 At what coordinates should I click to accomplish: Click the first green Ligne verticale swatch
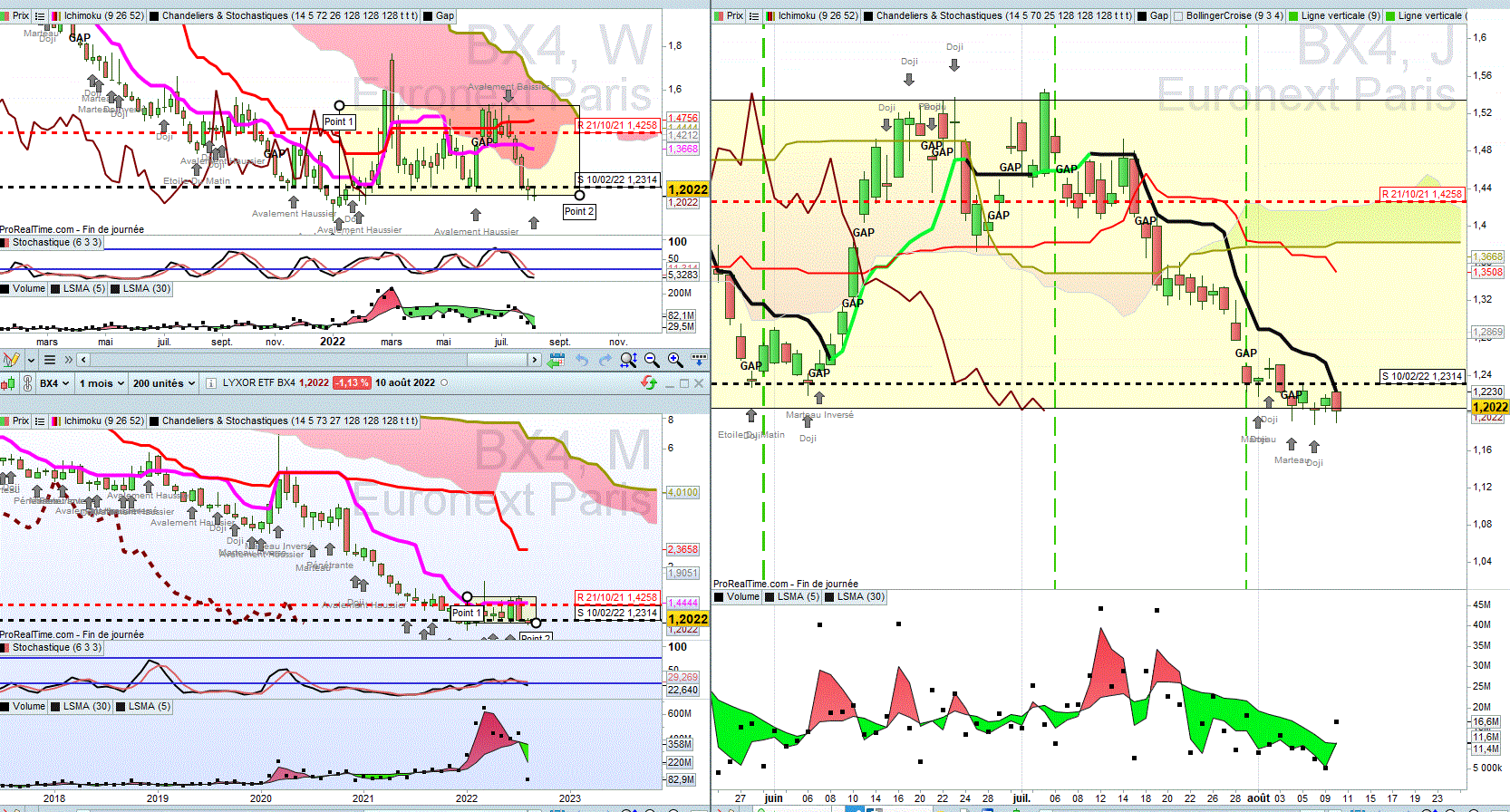(x=1293, y=15)
